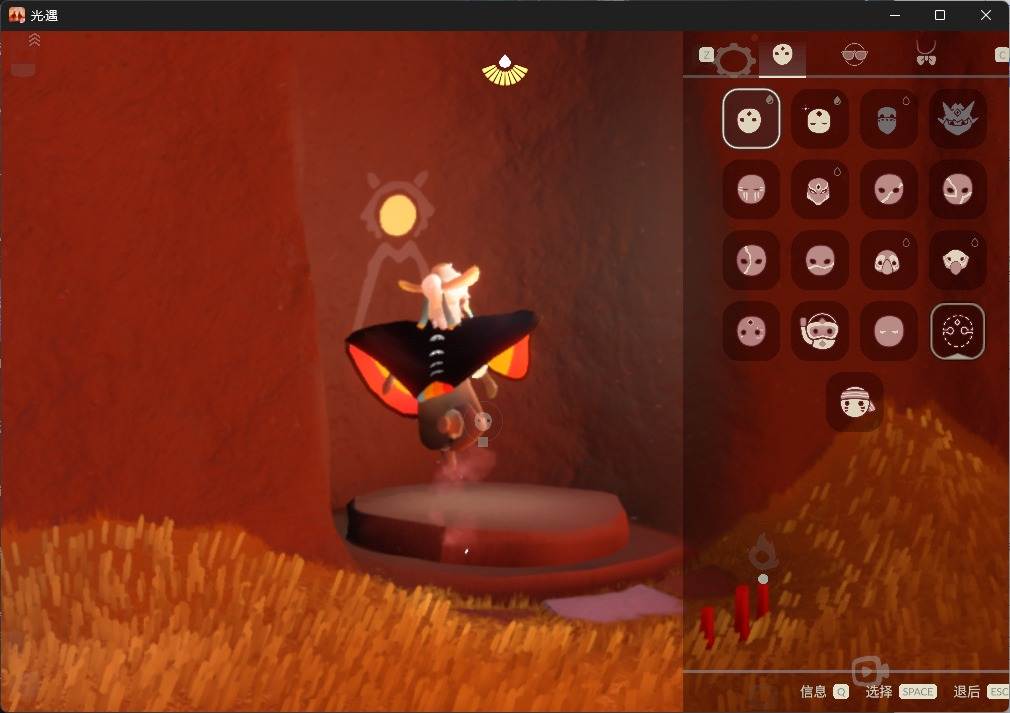Choose the closed-eyes mask with sparkle
1010x713 pixels.
click(819, 119)
